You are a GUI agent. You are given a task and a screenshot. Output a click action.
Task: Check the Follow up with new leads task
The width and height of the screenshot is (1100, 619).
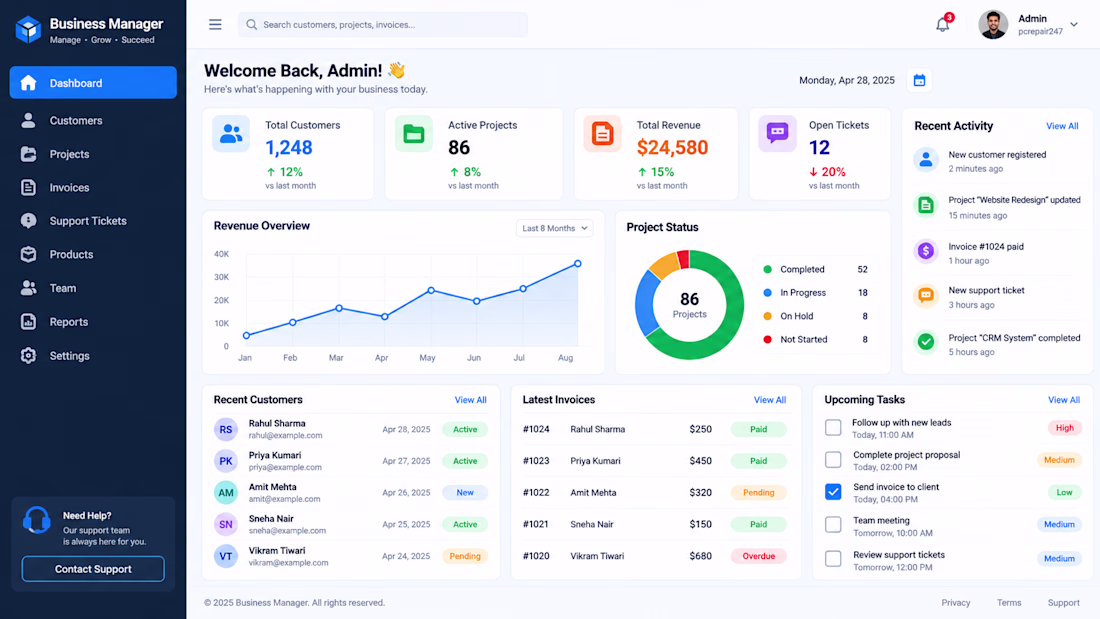click(833, 427)
